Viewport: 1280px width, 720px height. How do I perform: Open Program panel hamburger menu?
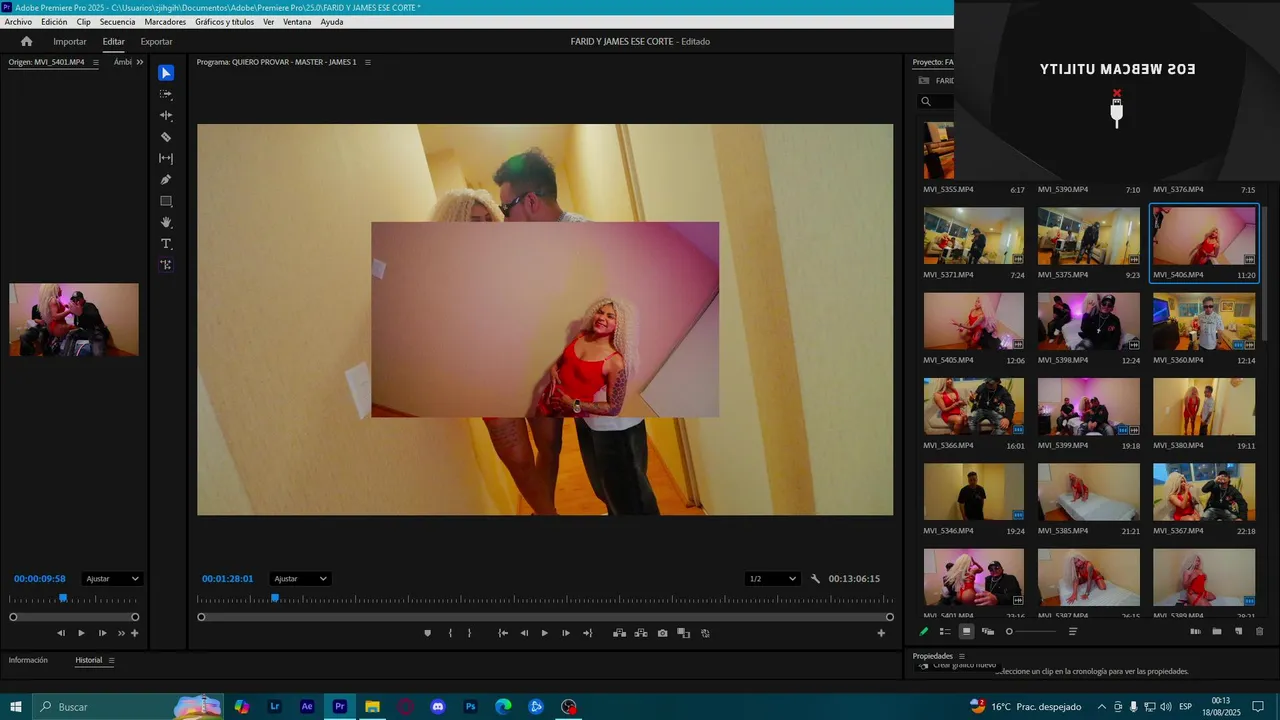[367, 62]
